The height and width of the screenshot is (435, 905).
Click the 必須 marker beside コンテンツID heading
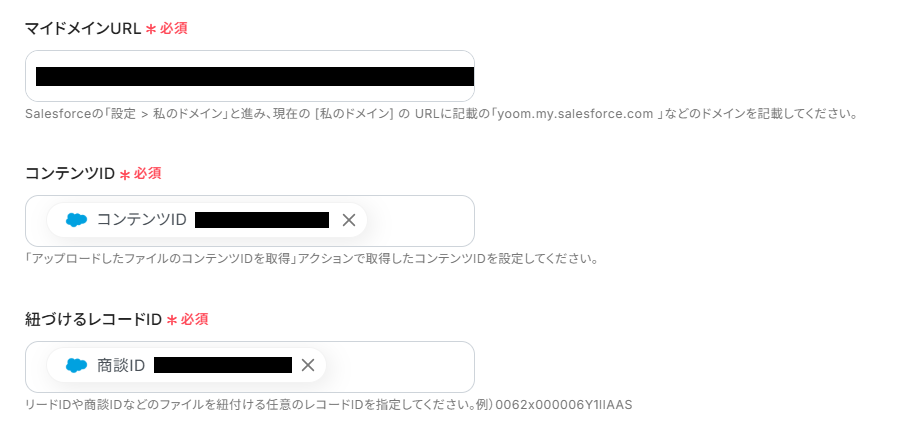click(x=147, y=173)
